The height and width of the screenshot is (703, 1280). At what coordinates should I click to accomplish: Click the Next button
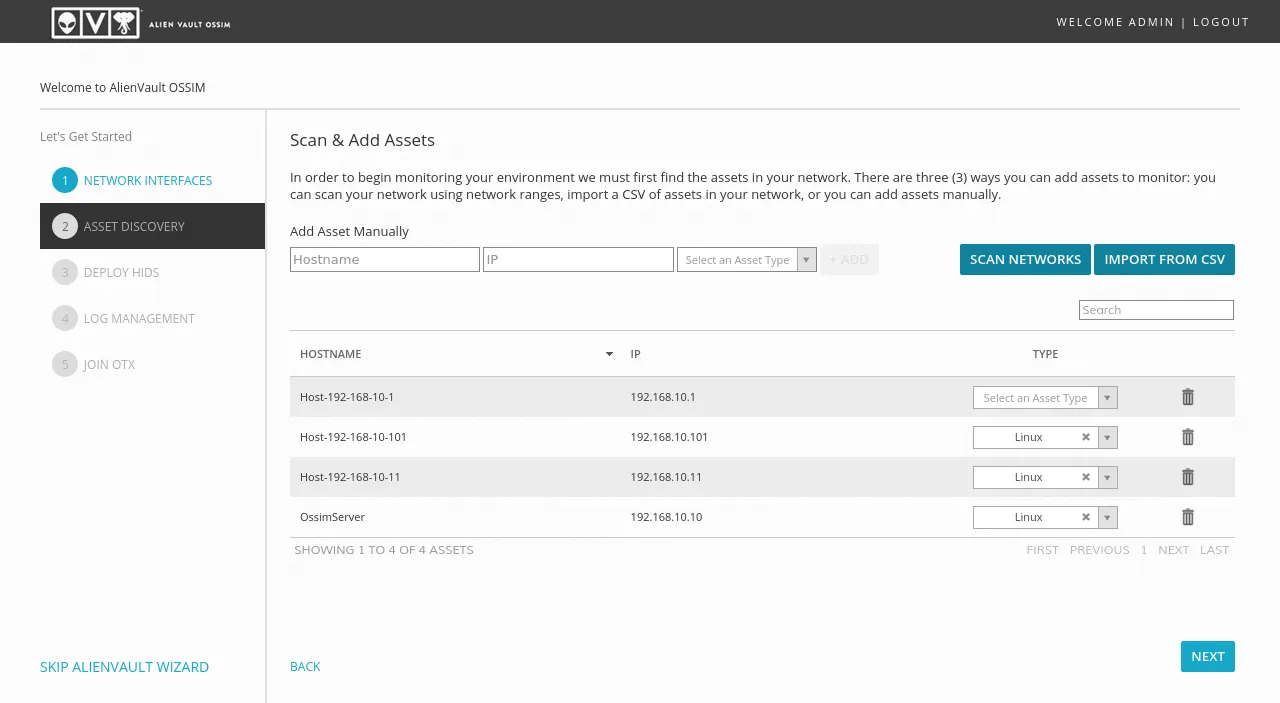pyautogui.click(x=1207, y=656)
